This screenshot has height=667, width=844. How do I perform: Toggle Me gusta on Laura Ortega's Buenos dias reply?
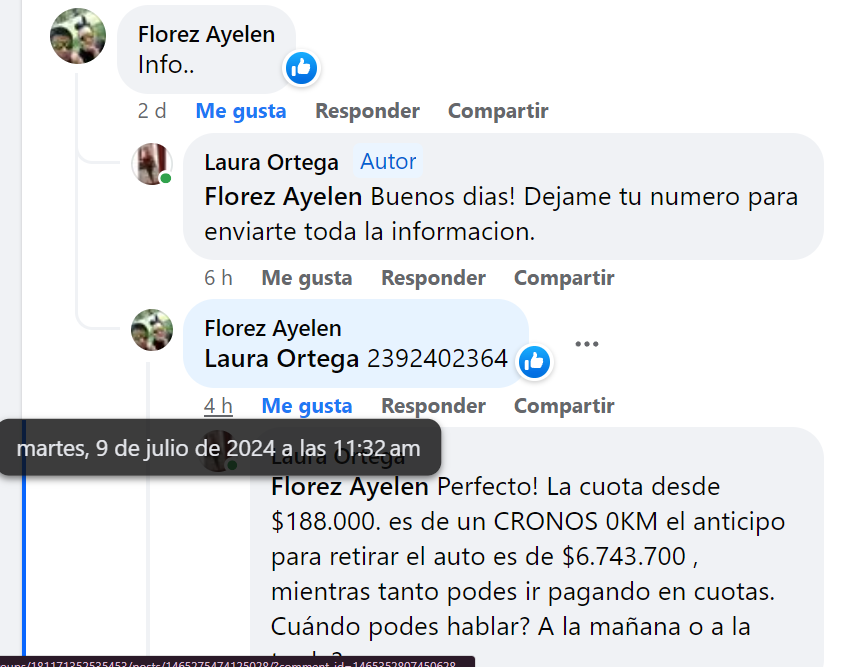pyautogui.click(x=307, y=278)
